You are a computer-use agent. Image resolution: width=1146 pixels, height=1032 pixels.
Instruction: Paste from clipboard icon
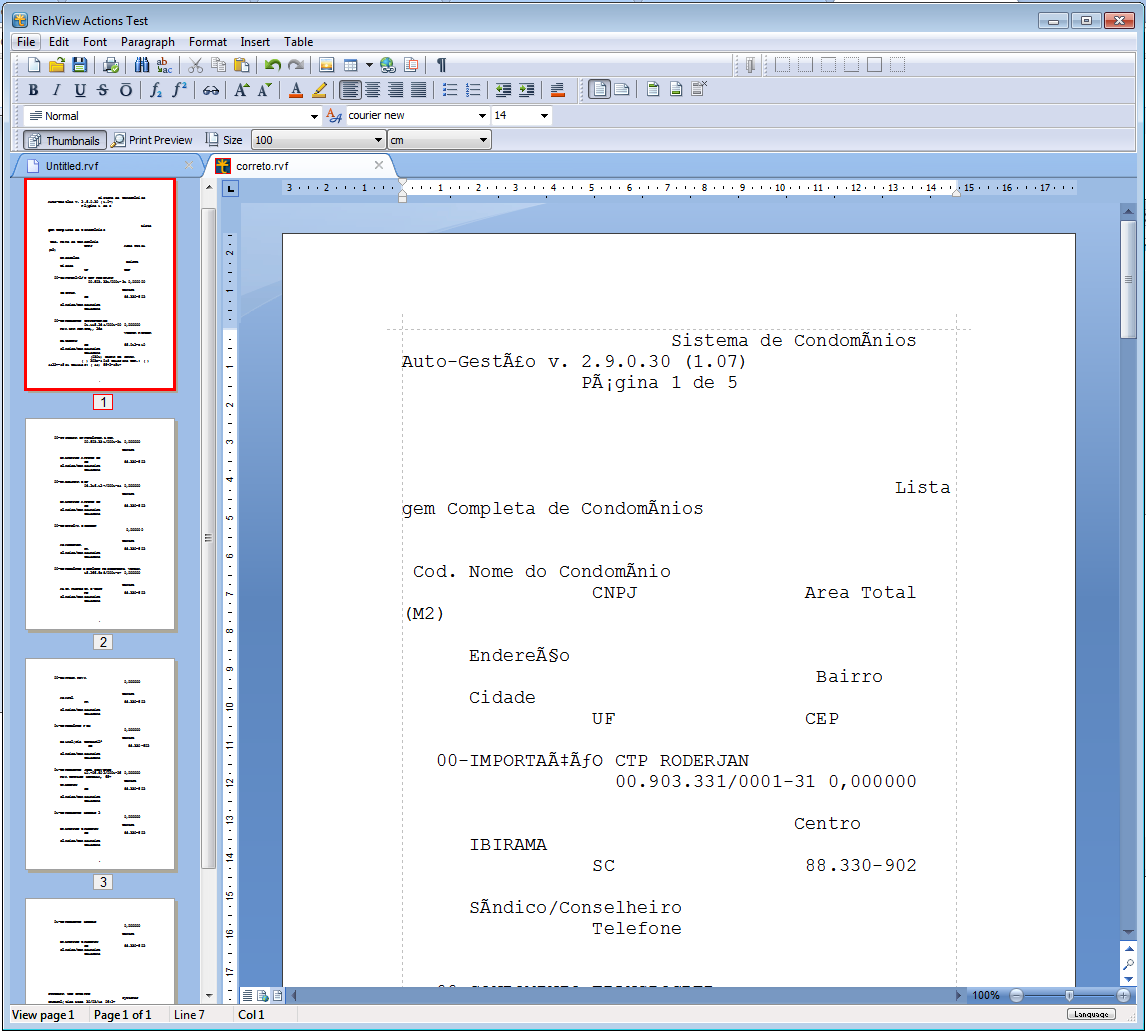pyautogui.click(x=241, y=65)
